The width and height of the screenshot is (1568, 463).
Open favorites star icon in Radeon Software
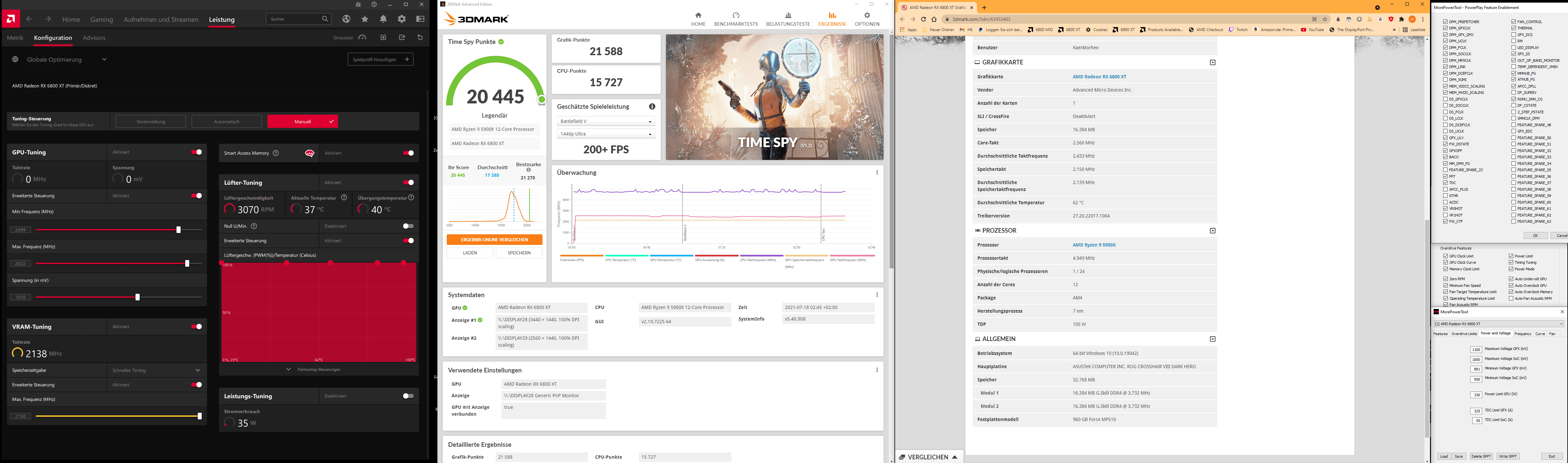point(365,19)
